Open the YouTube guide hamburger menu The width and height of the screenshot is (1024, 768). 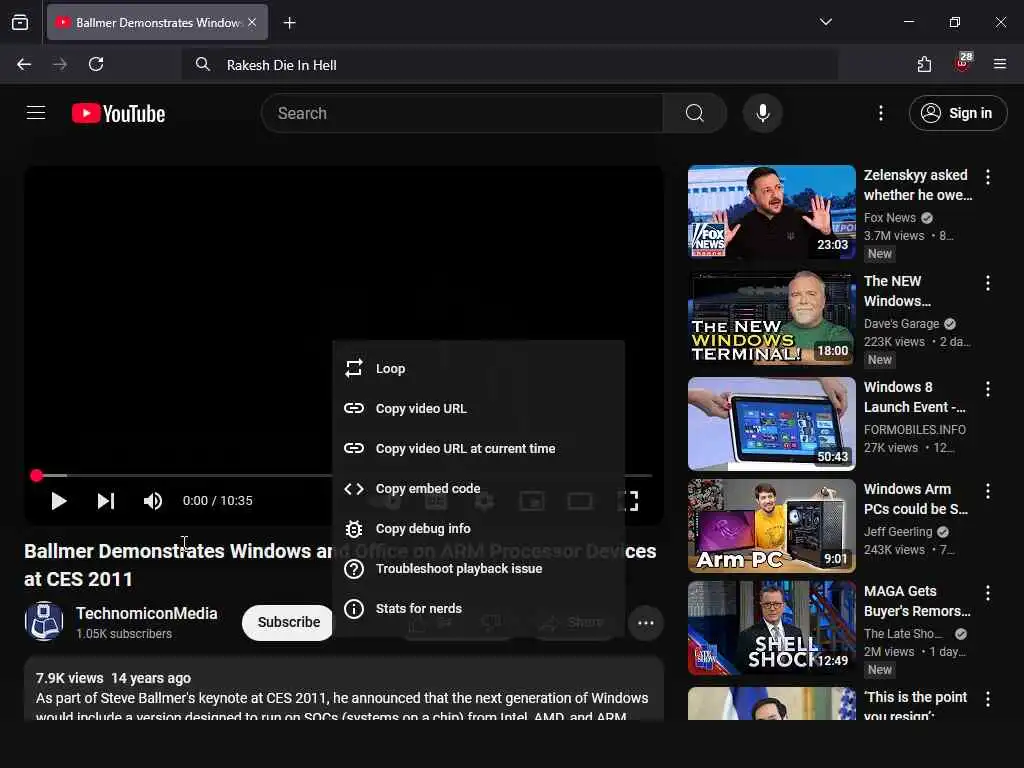coord(36,113)
